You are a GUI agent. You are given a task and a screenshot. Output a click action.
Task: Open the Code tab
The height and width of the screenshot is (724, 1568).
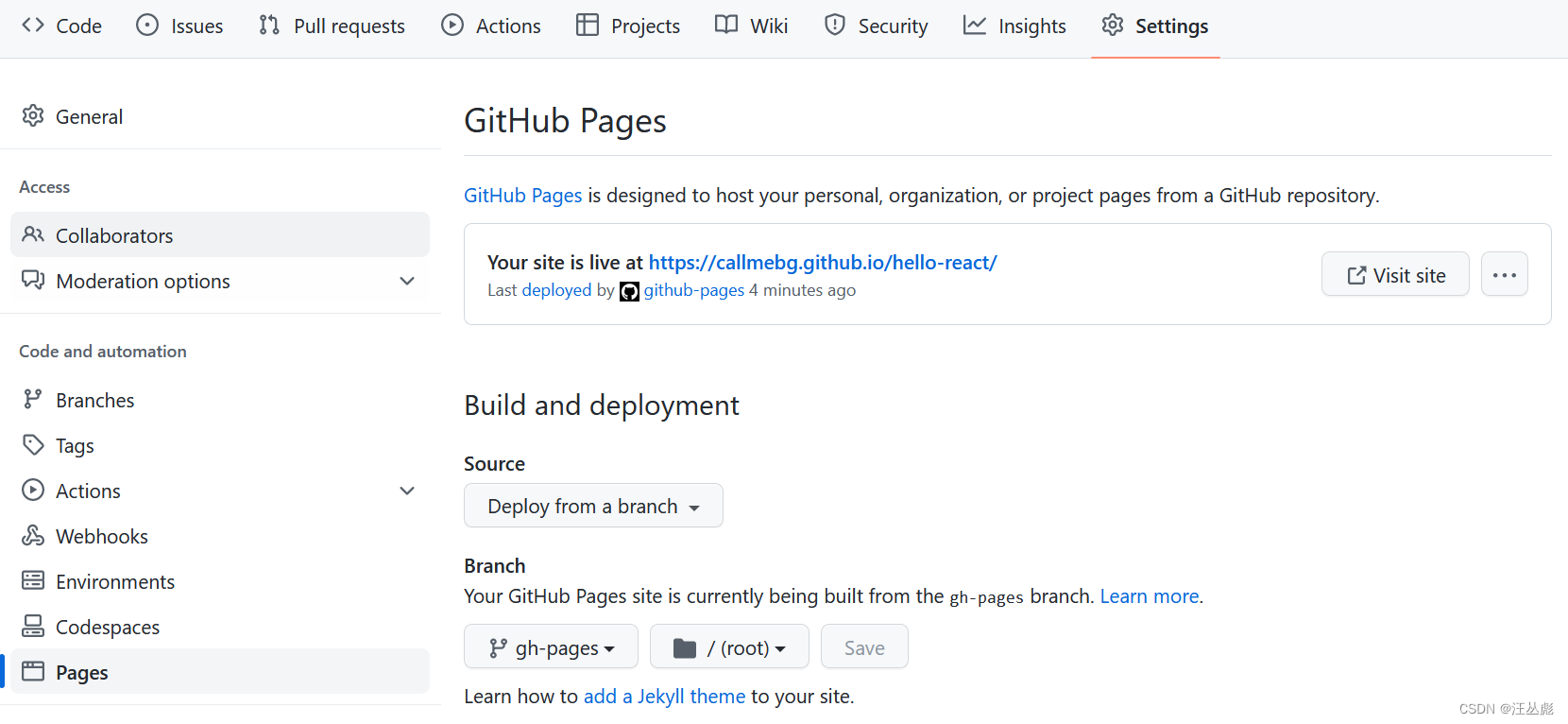coord(61,26)
